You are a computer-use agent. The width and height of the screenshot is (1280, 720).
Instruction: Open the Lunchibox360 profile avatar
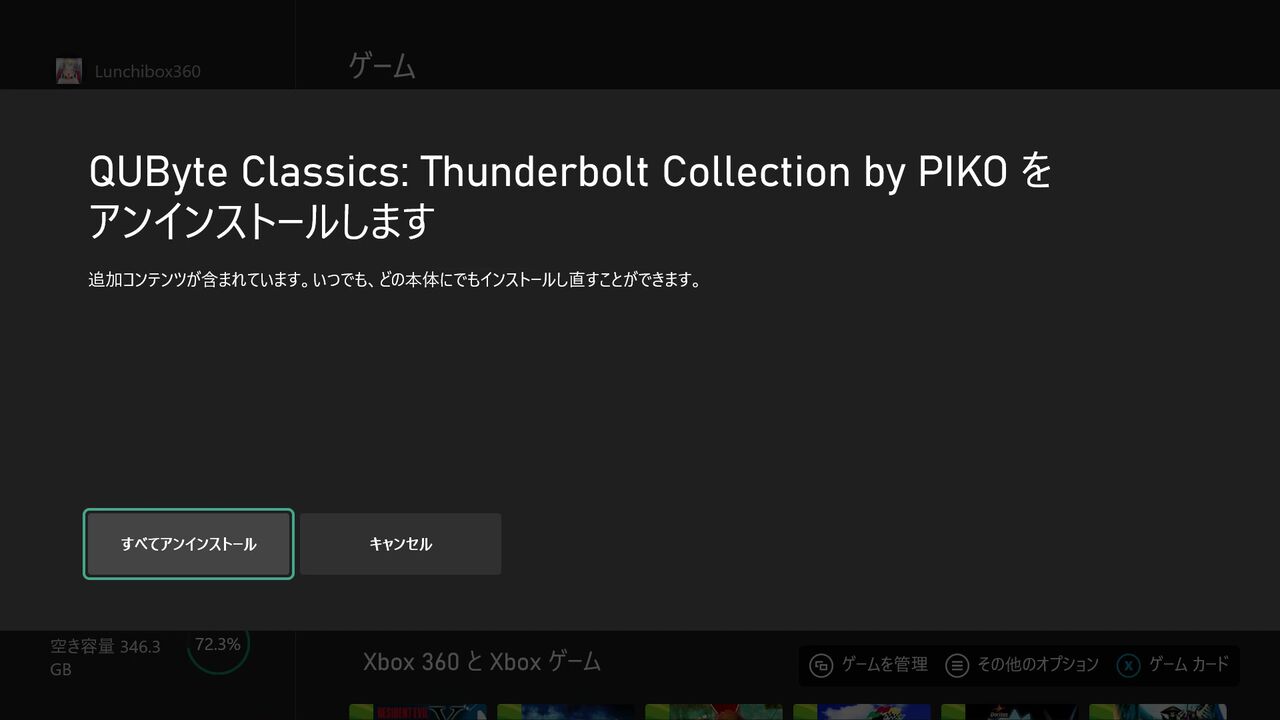[69, 71]
